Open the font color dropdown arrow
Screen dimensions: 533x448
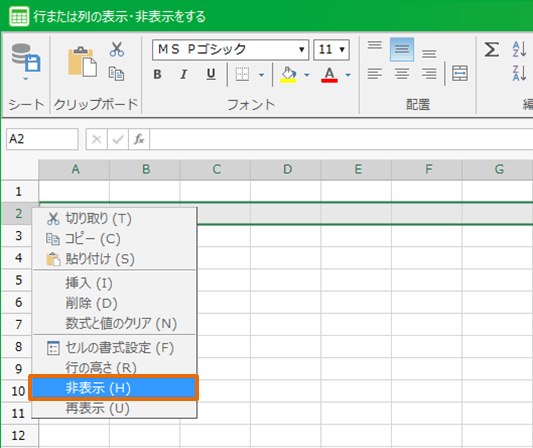click(348, 75)
